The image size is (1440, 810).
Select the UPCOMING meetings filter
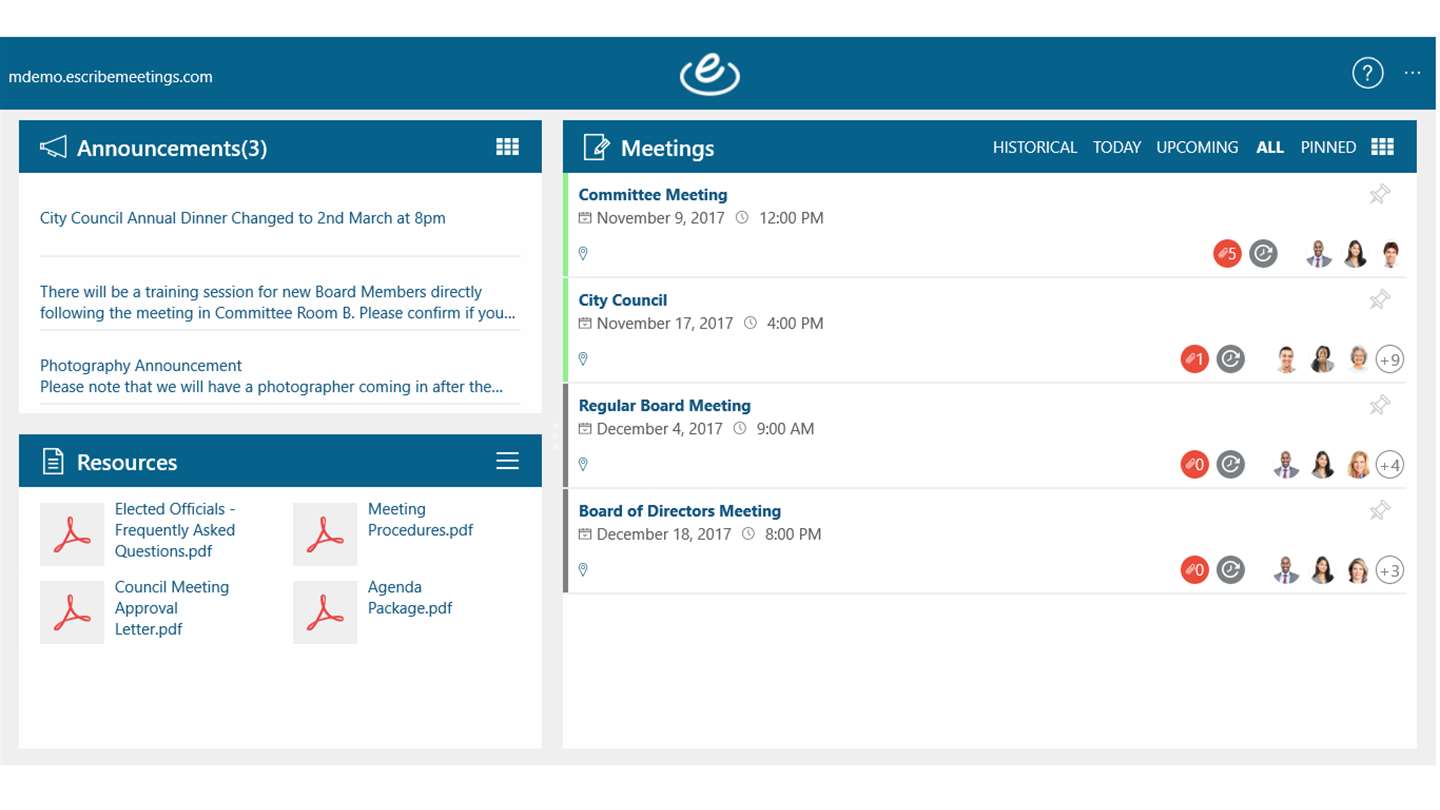tap(1197, 147)
